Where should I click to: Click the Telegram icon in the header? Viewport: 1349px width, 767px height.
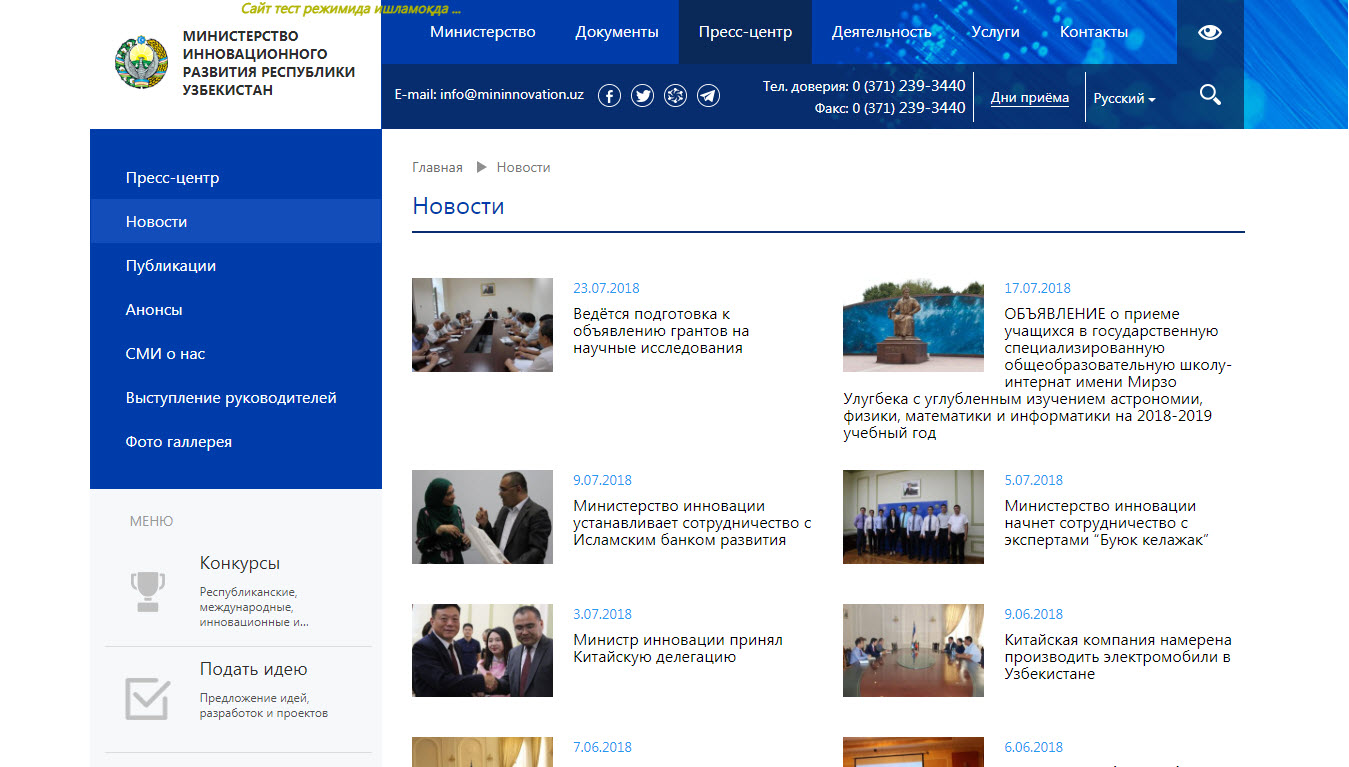tap(708, 96)
